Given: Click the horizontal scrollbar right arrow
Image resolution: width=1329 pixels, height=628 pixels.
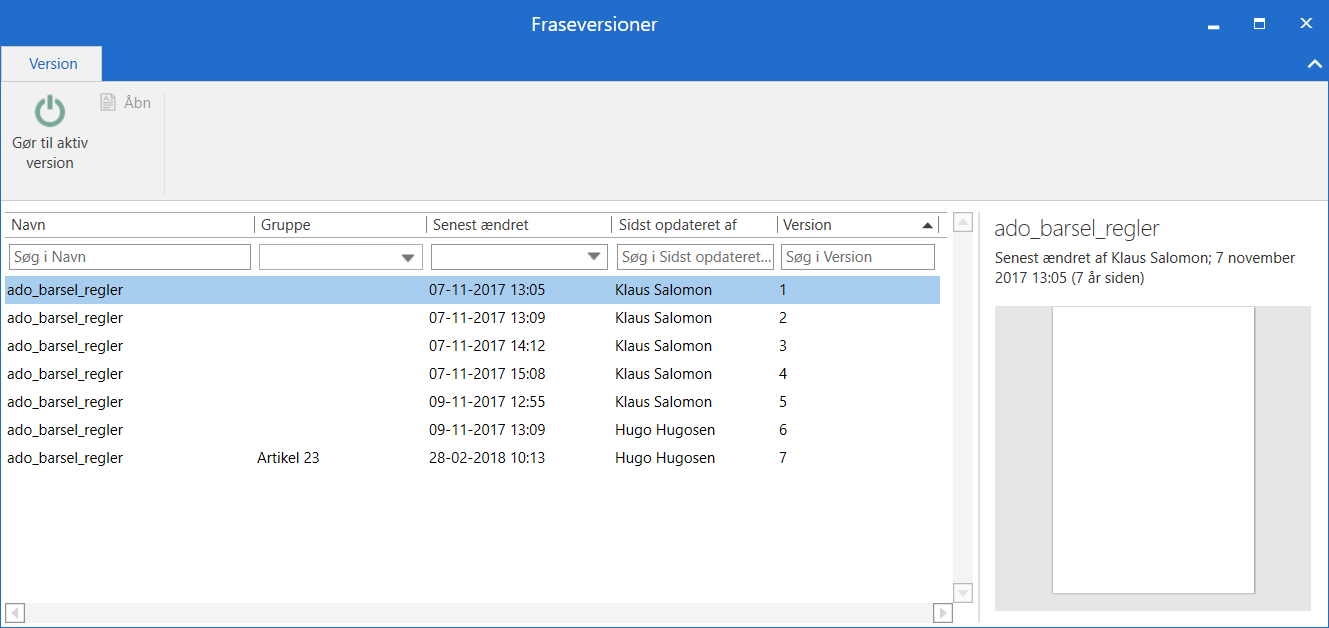Looking at the screenshot, I should click(942, 612).
